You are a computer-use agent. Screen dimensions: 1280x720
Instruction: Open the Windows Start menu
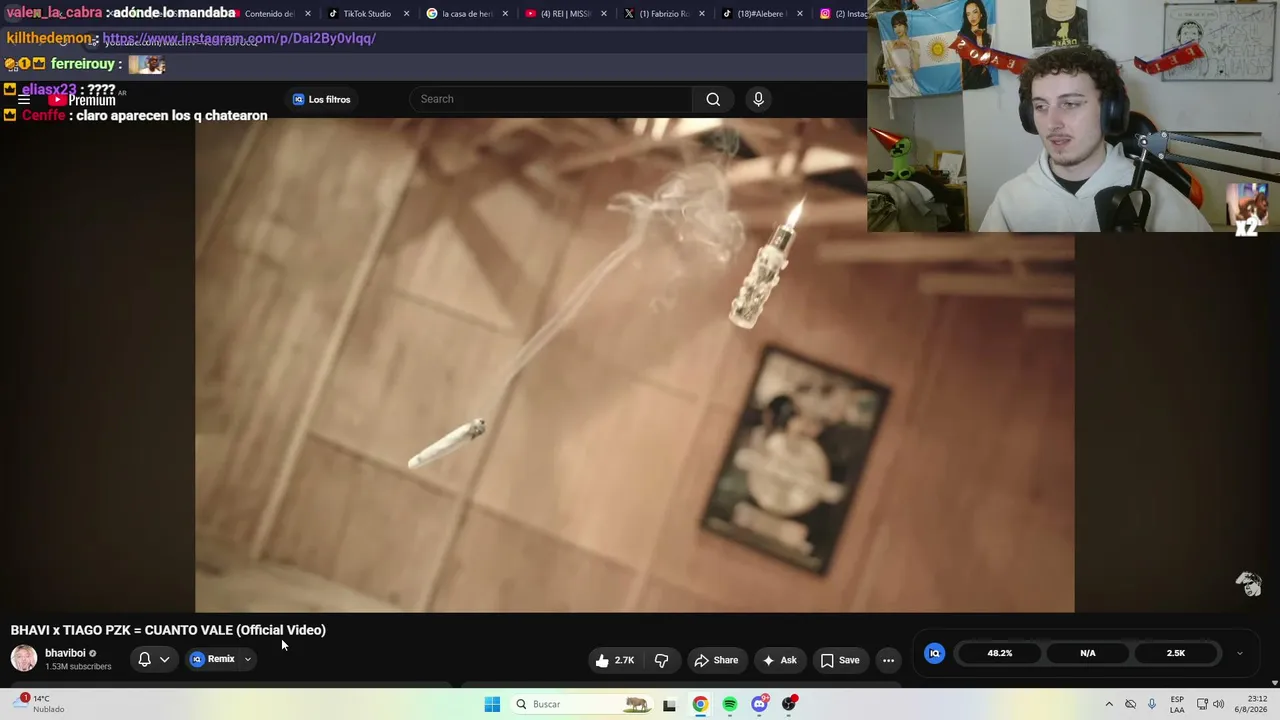pos(492,704)
